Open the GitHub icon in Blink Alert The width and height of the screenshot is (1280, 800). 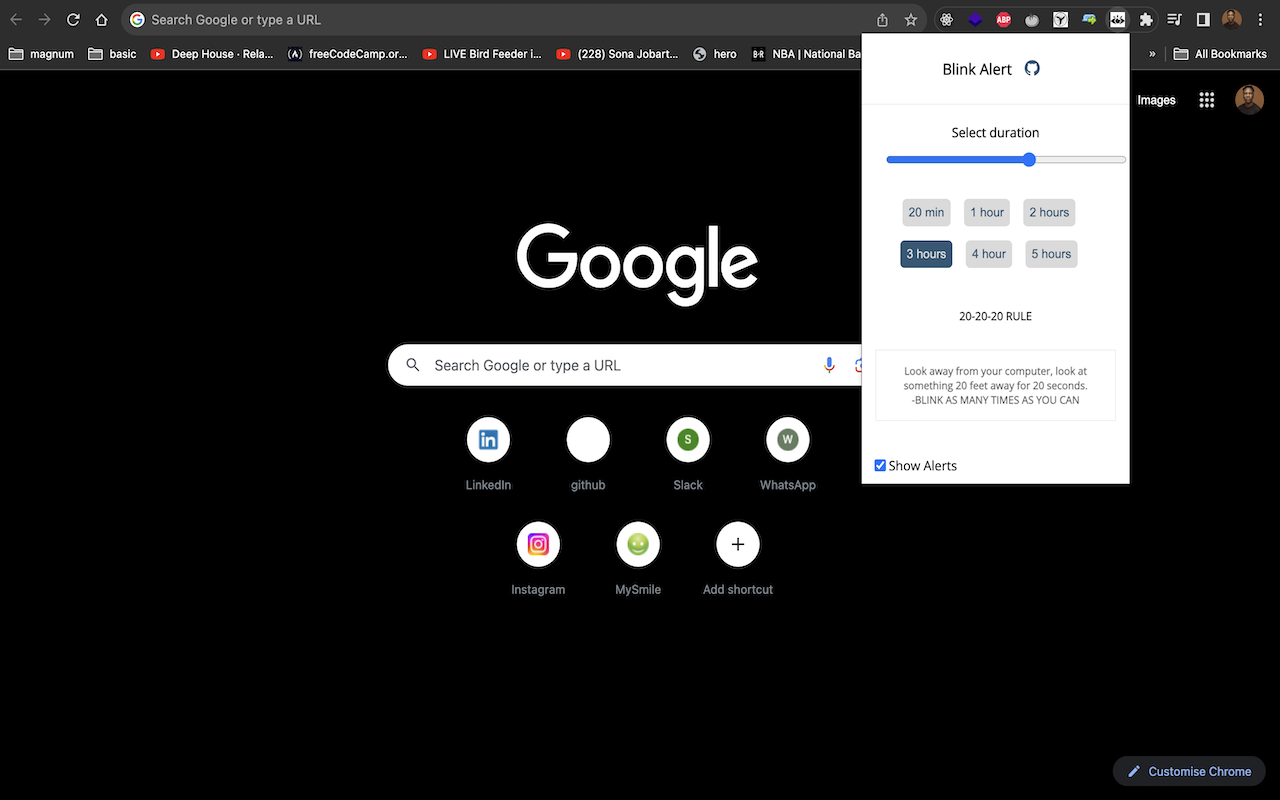click(x=1032, y=69)
